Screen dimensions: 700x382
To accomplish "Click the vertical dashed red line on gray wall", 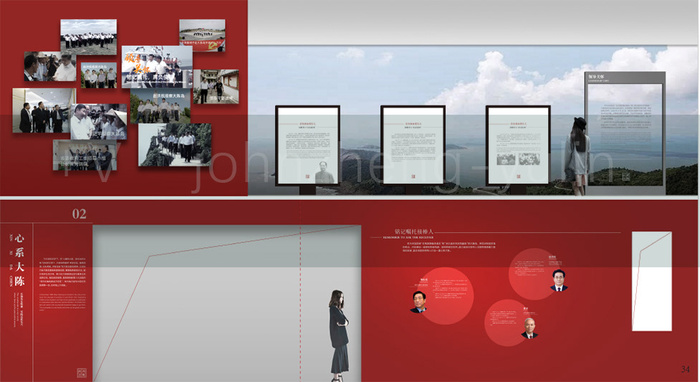I will (300, 303).
